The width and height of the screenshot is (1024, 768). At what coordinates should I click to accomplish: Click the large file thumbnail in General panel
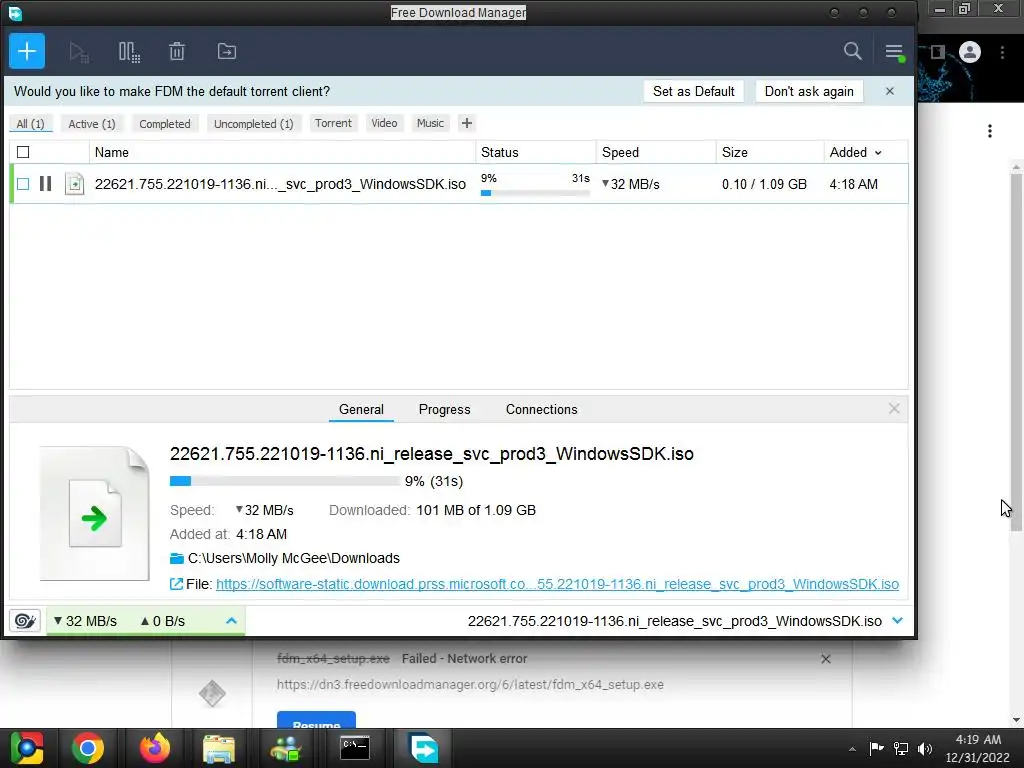click(95, 513)
